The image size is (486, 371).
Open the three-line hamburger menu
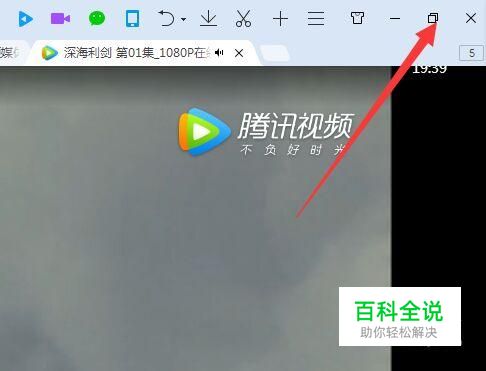point(316,19)
